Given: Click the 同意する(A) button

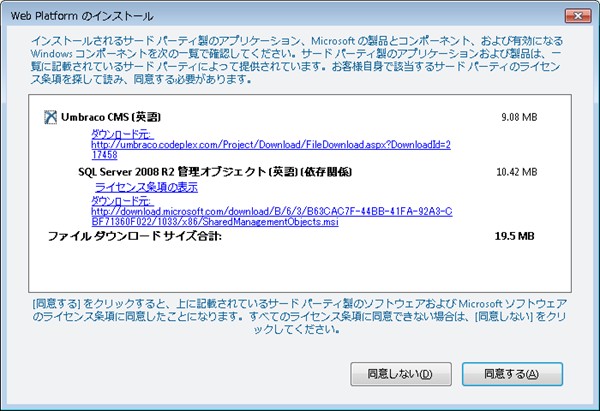Looking at the screenshot, I should pos(512,374).
